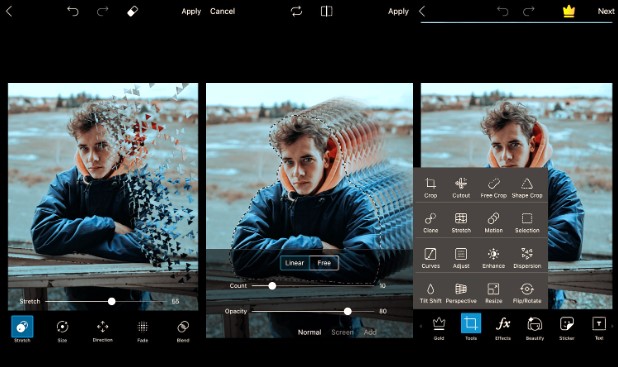Tap the swap arrows icon on the motion screen
Screen dimensions: 618x367
coord(296,11)
